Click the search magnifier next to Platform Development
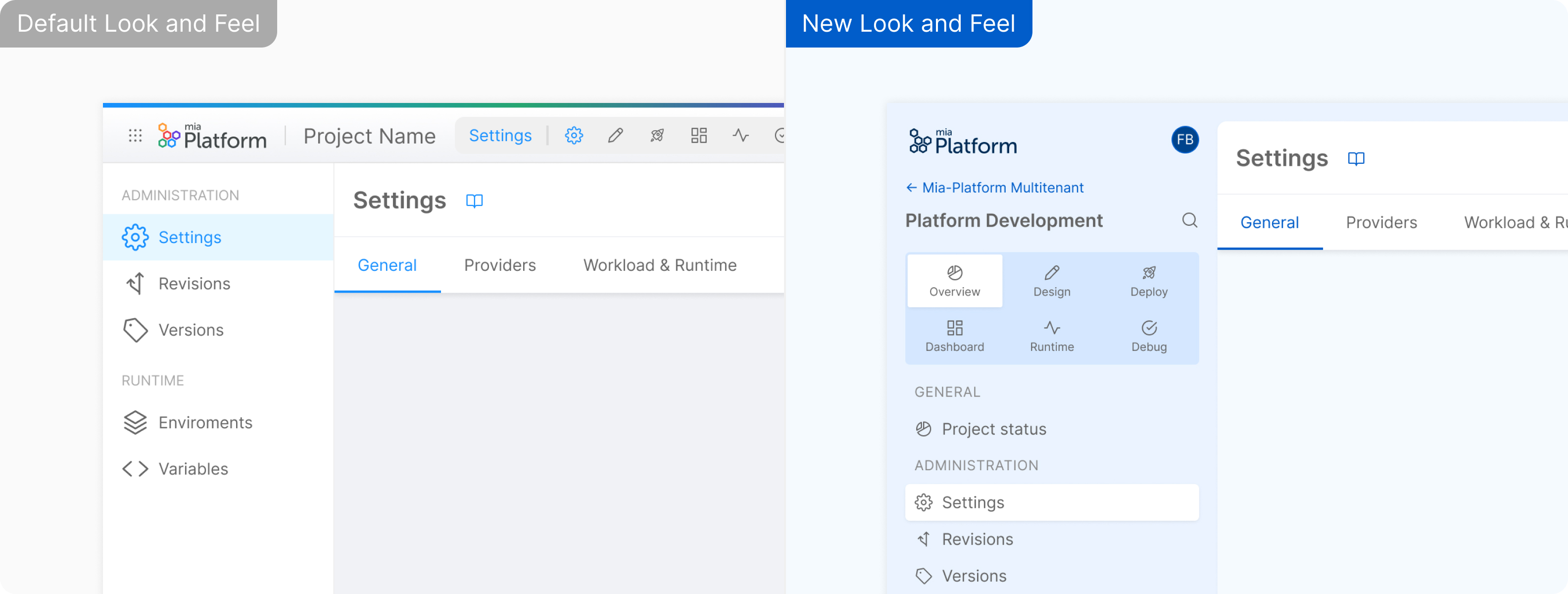This screenshot has height=594, width=1568. click(1189, 220)
